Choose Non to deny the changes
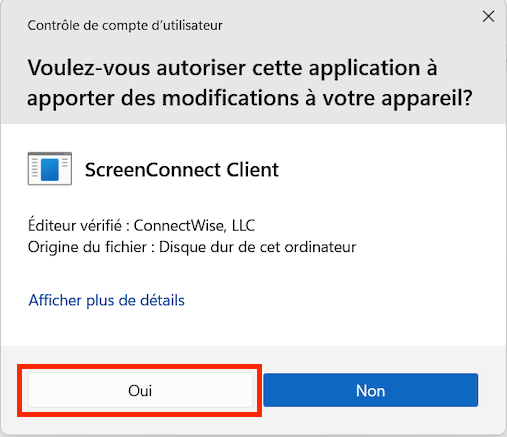 click(x=370, y=390)
